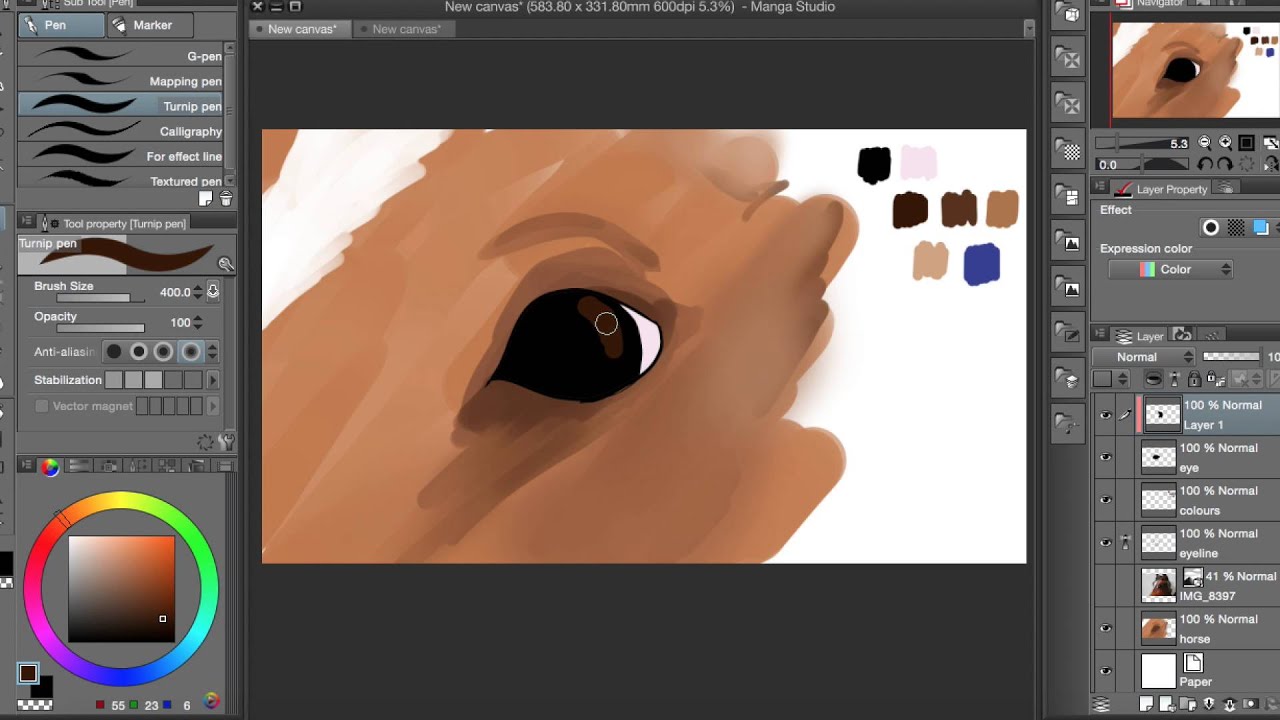Open the brush stroke preview magnifier

tap(226, 264)
